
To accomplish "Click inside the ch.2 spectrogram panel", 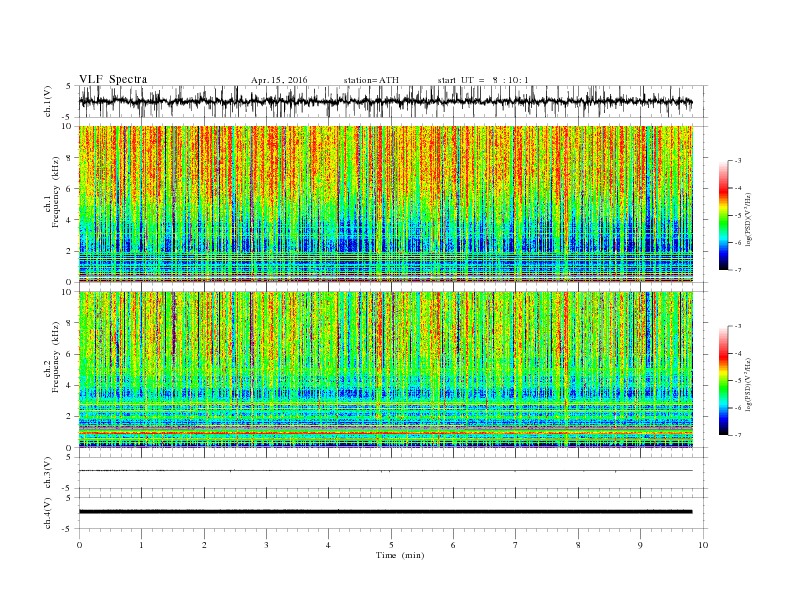I will tap(386, 369).
